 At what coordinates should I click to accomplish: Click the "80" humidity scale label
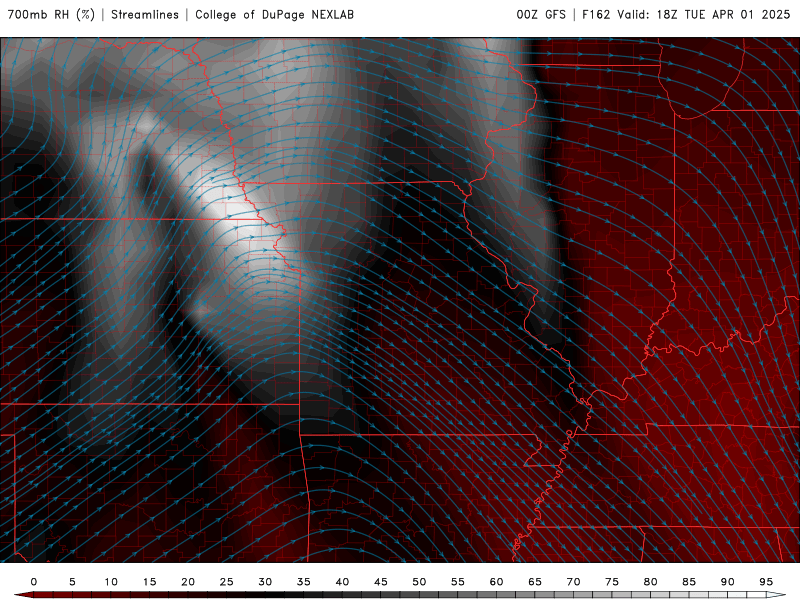click(651, 582)
